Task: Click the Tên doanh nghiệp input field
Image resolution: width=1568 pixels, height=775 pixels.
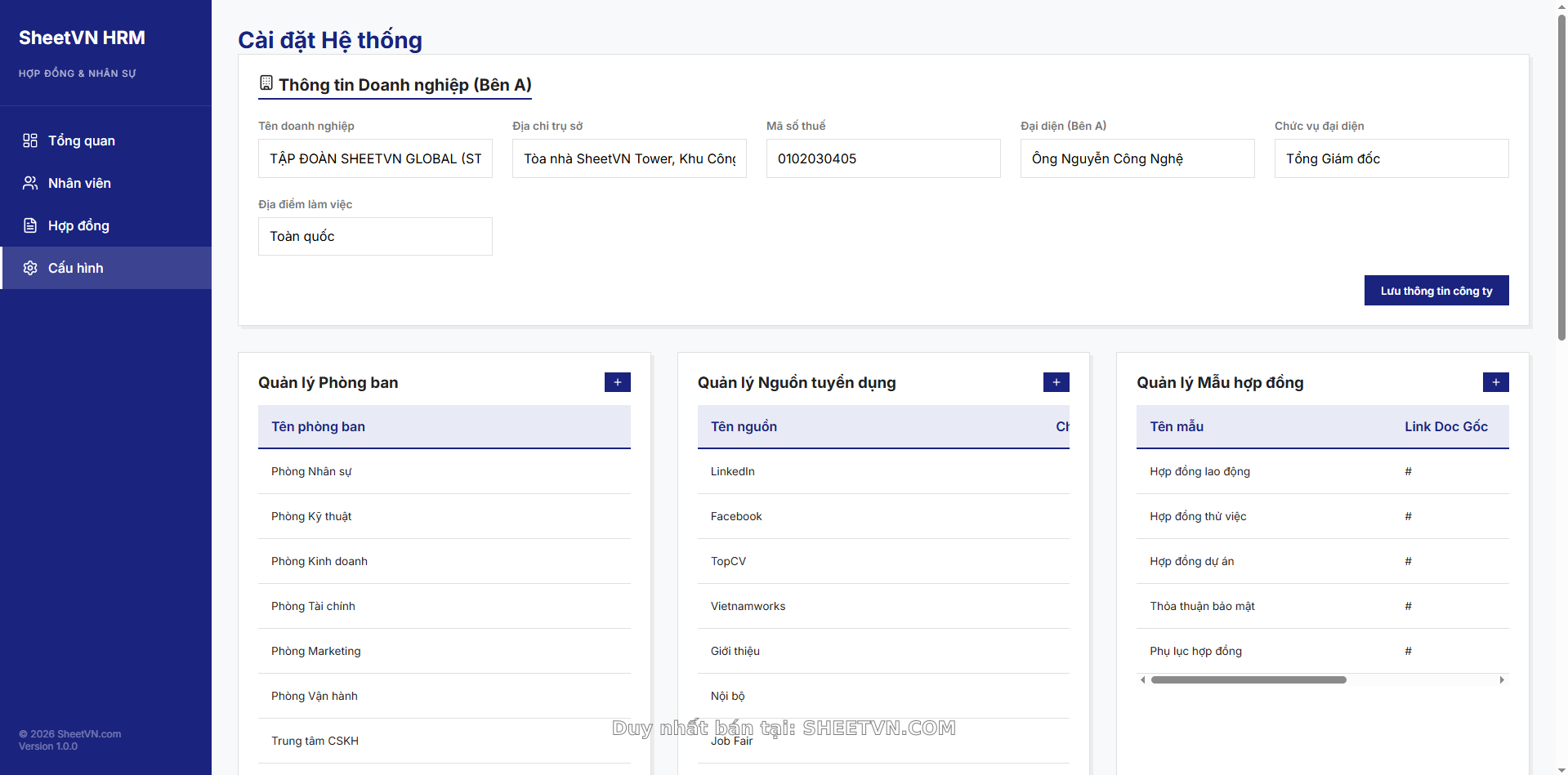Action: pyautogui.click(x=375, y=158)
